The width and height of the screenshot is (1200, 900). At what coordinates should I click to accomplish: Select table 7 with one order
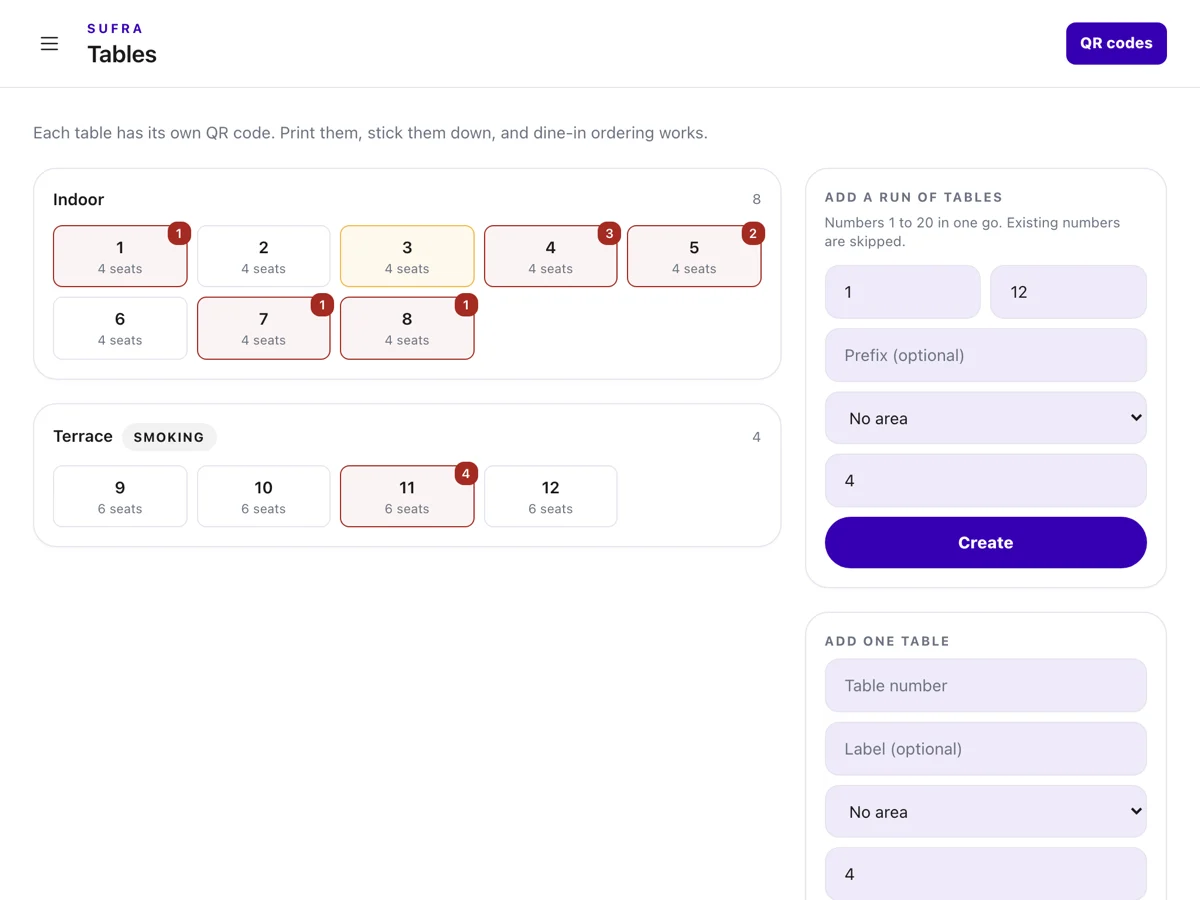264,328
